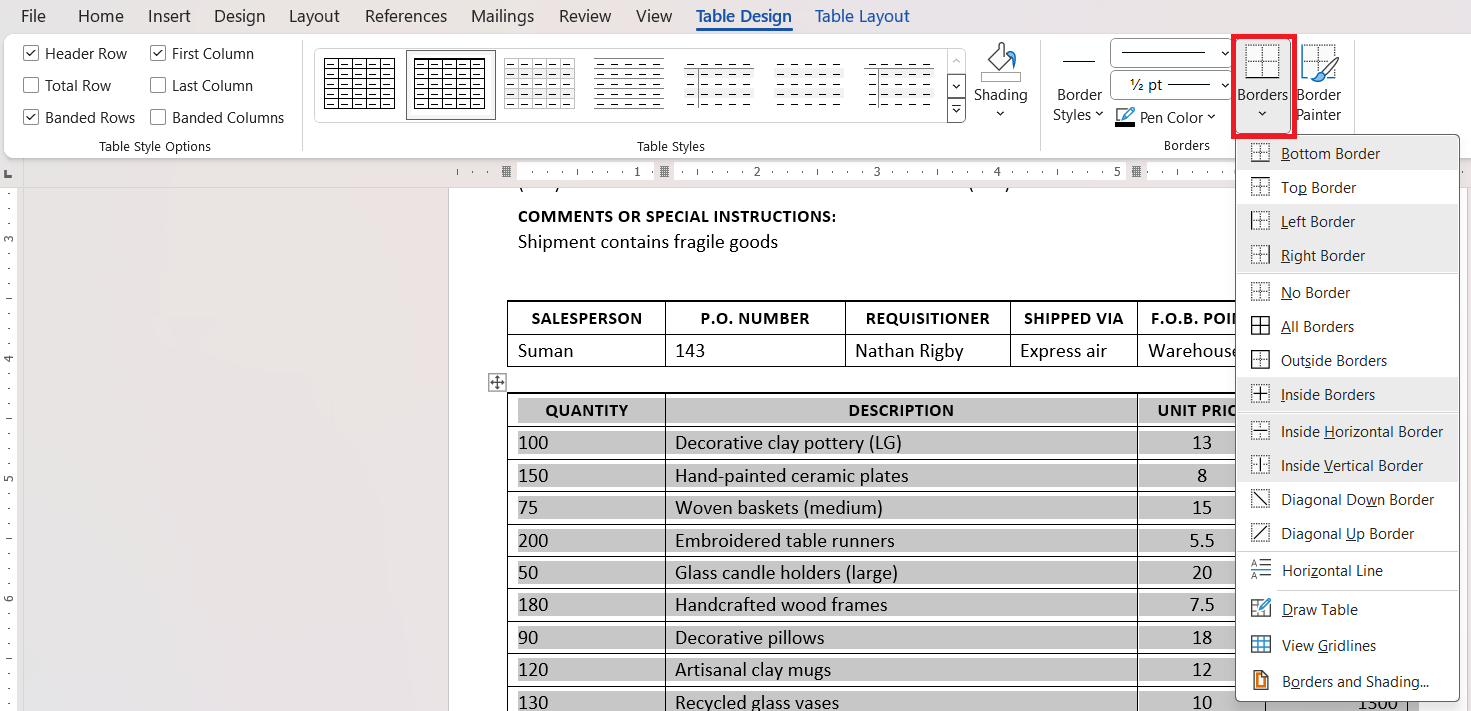This screenshot has height=711, width=1471.
Task: Click the Shading paint bucket icon
Action: [1000, 62]
